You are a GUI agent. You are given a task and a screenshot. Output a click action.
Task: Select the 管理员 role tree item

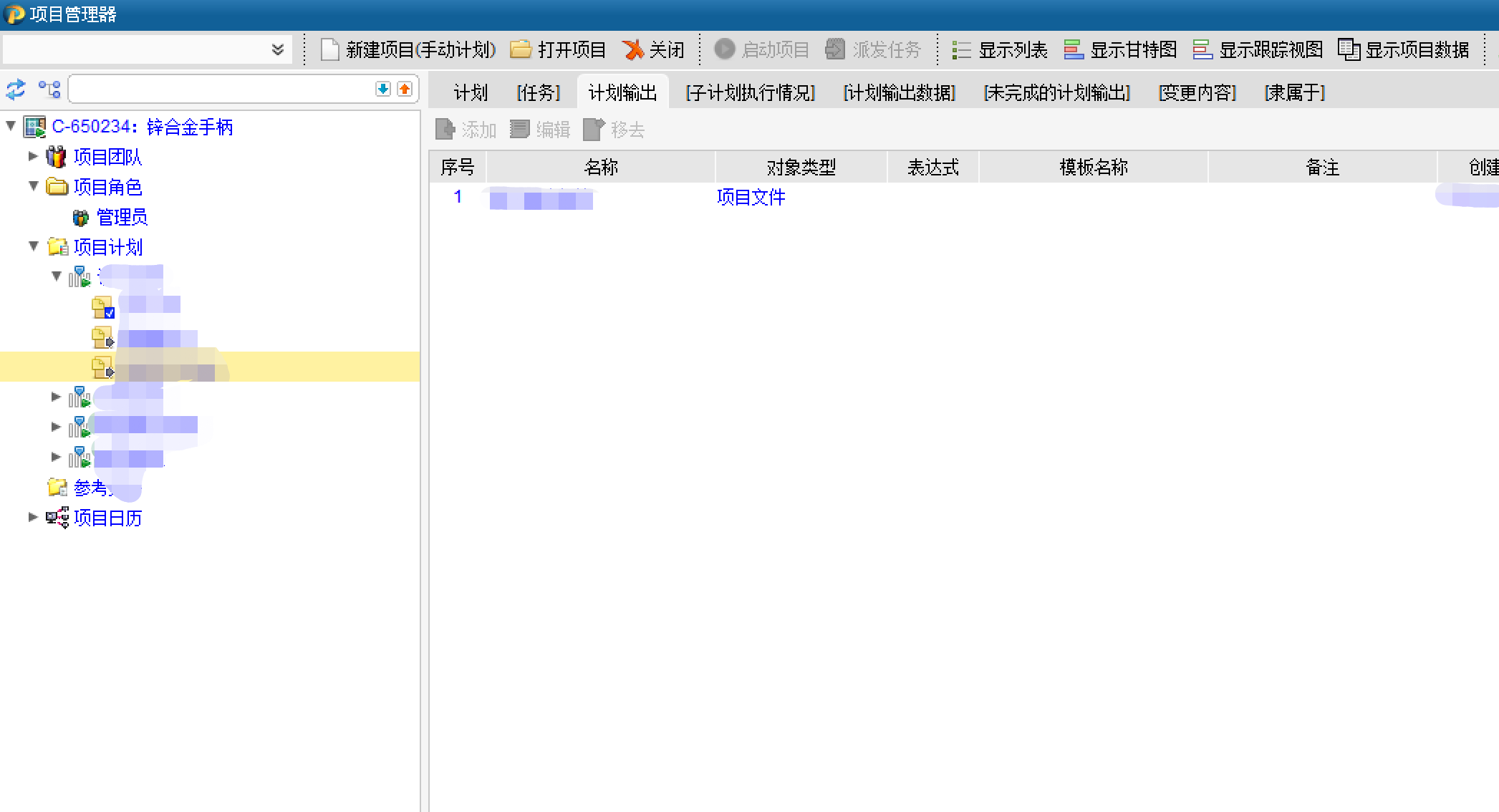tap(122, 217)
